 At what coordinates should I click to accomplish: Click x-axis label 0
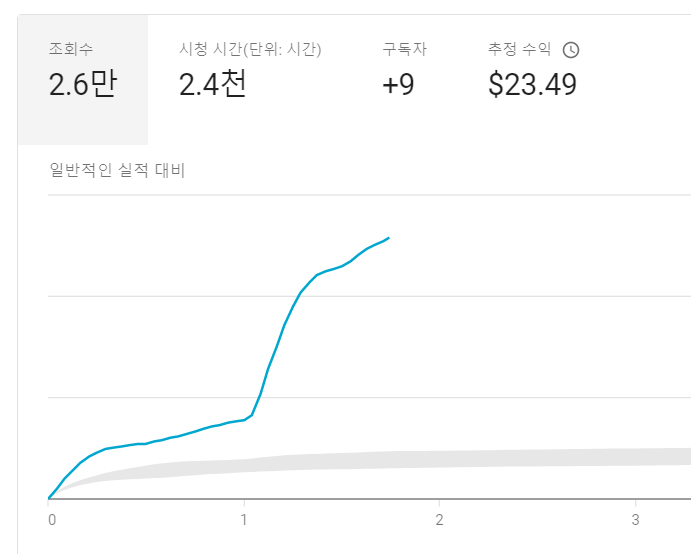(x=52, y=520)
